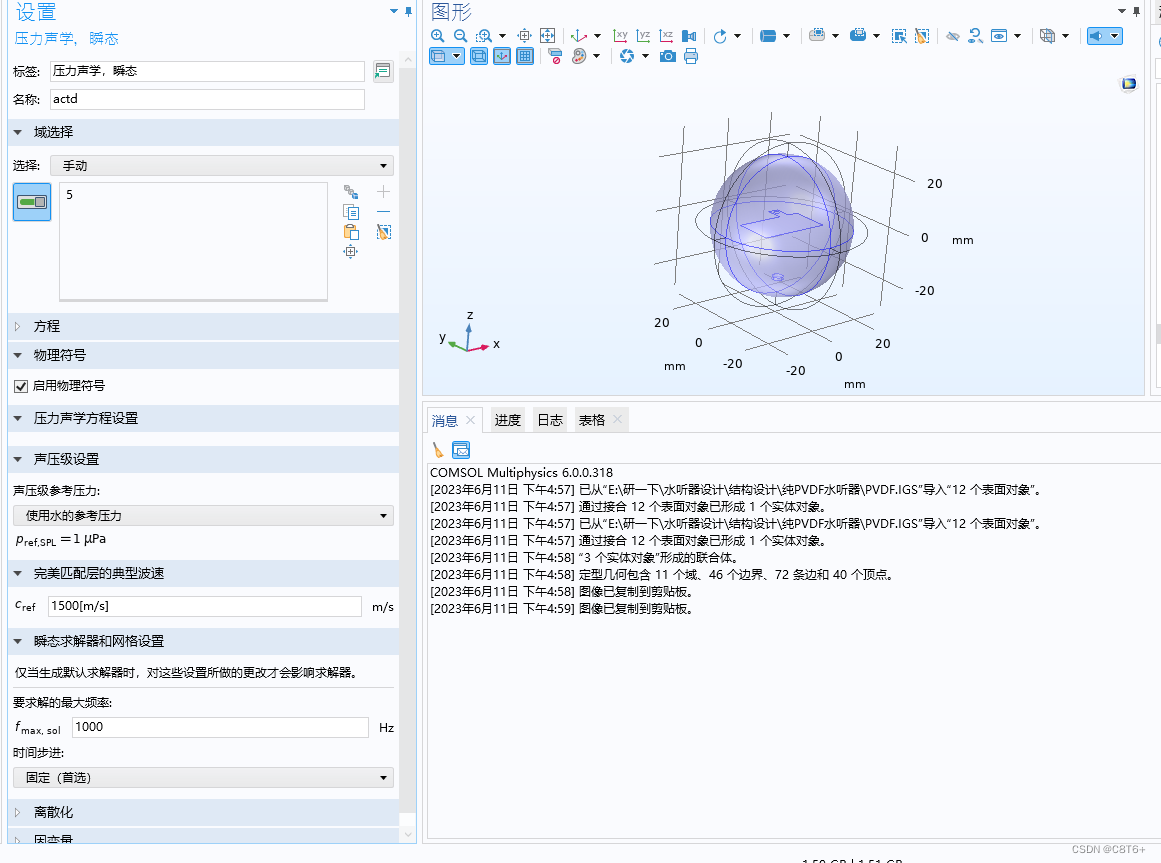
Task: Pin the 设置 panel with its pin icon
Action: click(410, 11)
